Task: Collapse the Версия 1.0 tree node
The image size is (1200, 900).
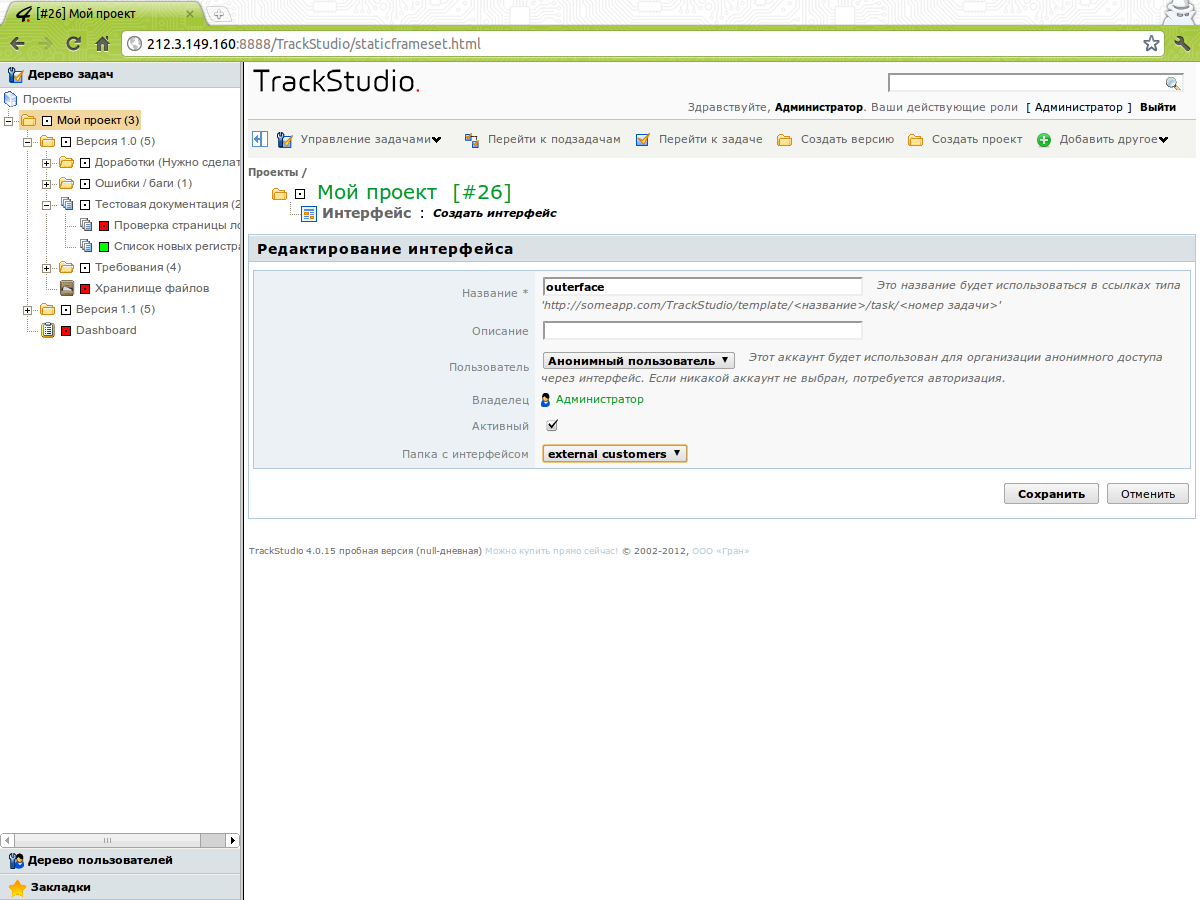Action: coord(28,142)
